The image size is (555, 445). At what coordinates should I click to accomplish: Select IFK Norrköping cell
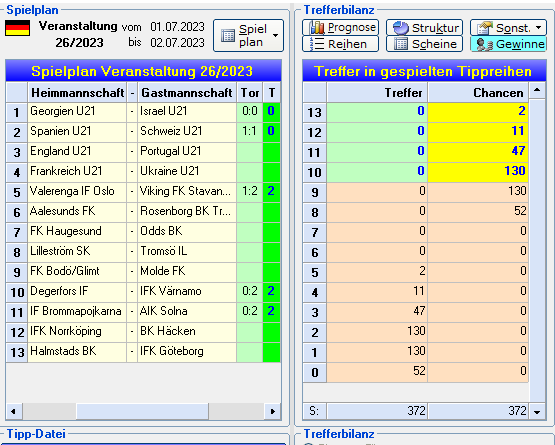coord(77,332)
